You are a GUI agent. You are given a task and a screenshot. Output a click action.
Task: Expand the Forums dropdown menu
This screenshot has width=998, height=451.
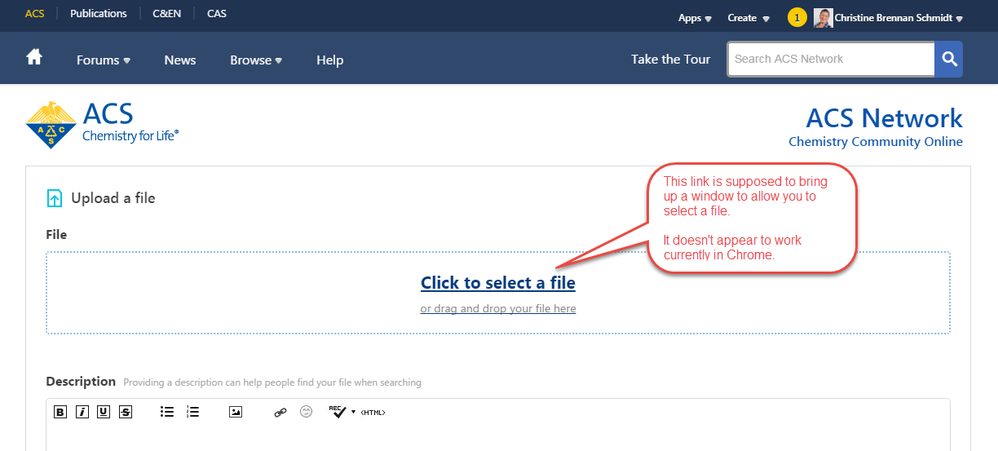point(103,60)
